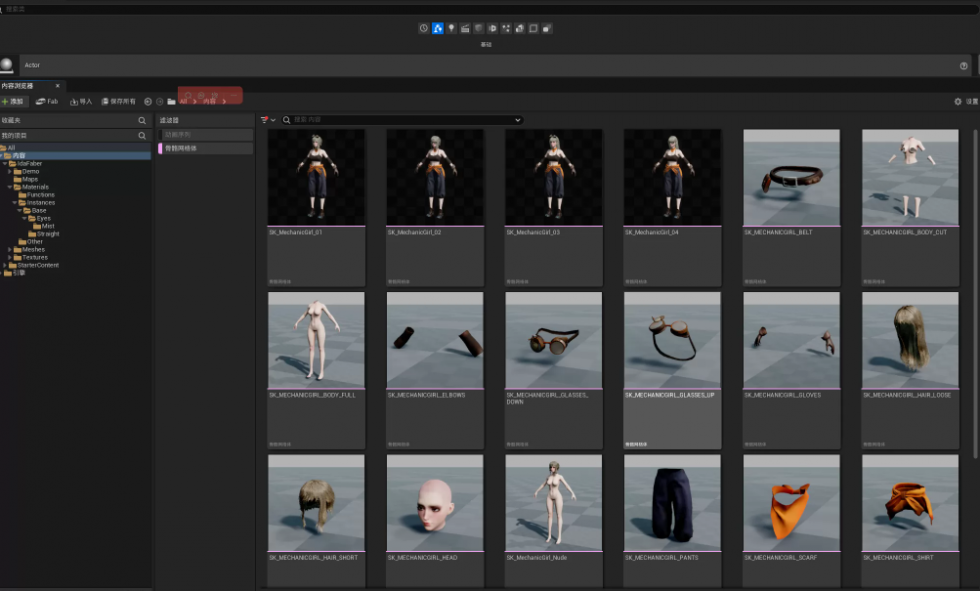Viewport: 980px width, 591px height.
Task: Select the SK_MECHANICGIRL_BELT thumbnail
Action: click(x=791, y=179)
